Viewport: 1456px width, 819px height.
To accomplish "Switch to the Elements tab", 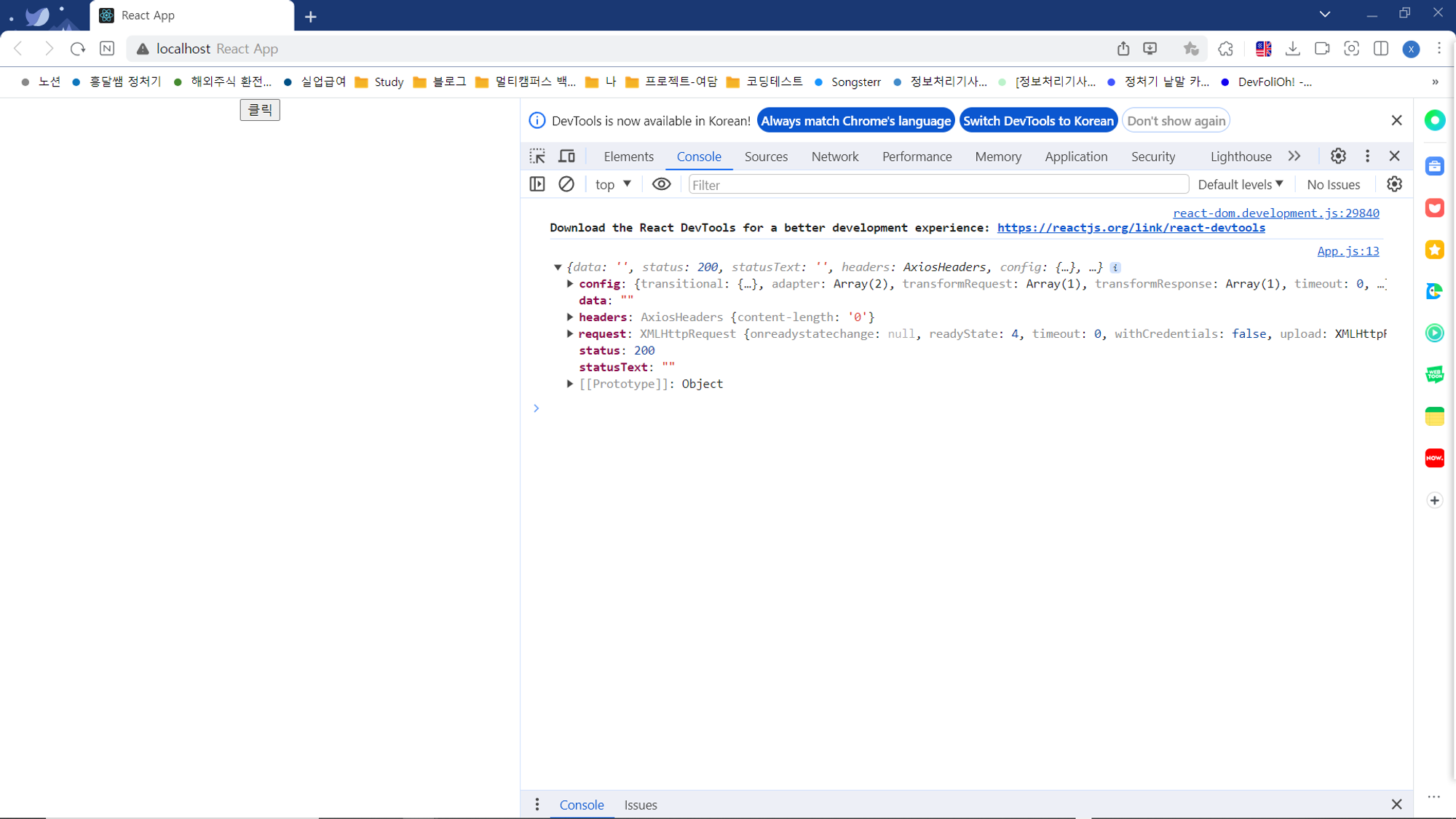I will click(628, 157).
